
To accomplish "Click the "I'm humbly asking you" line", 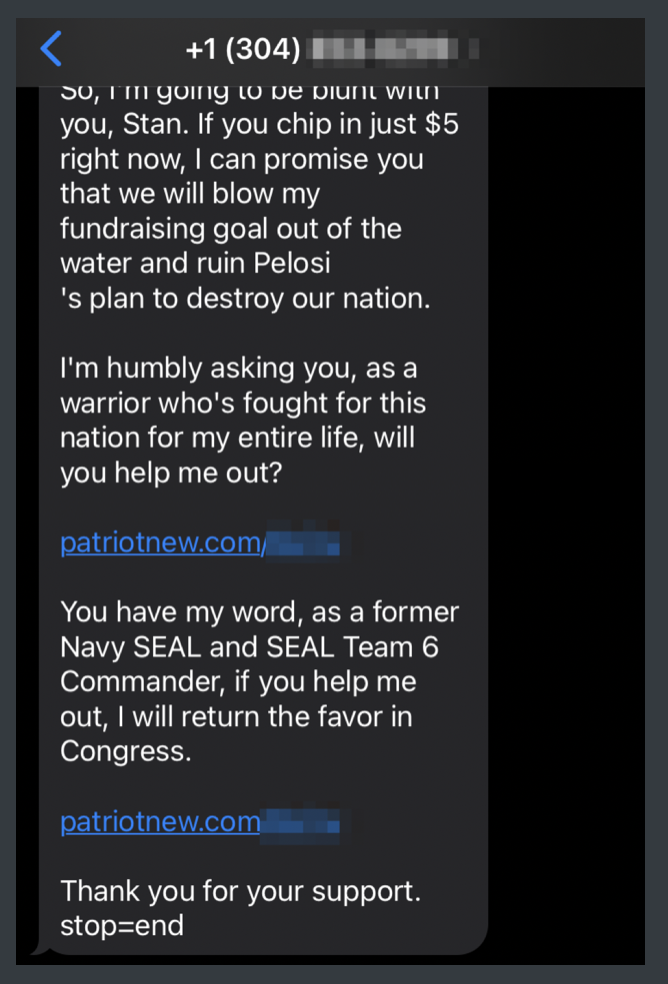I will tap(238, 369).
